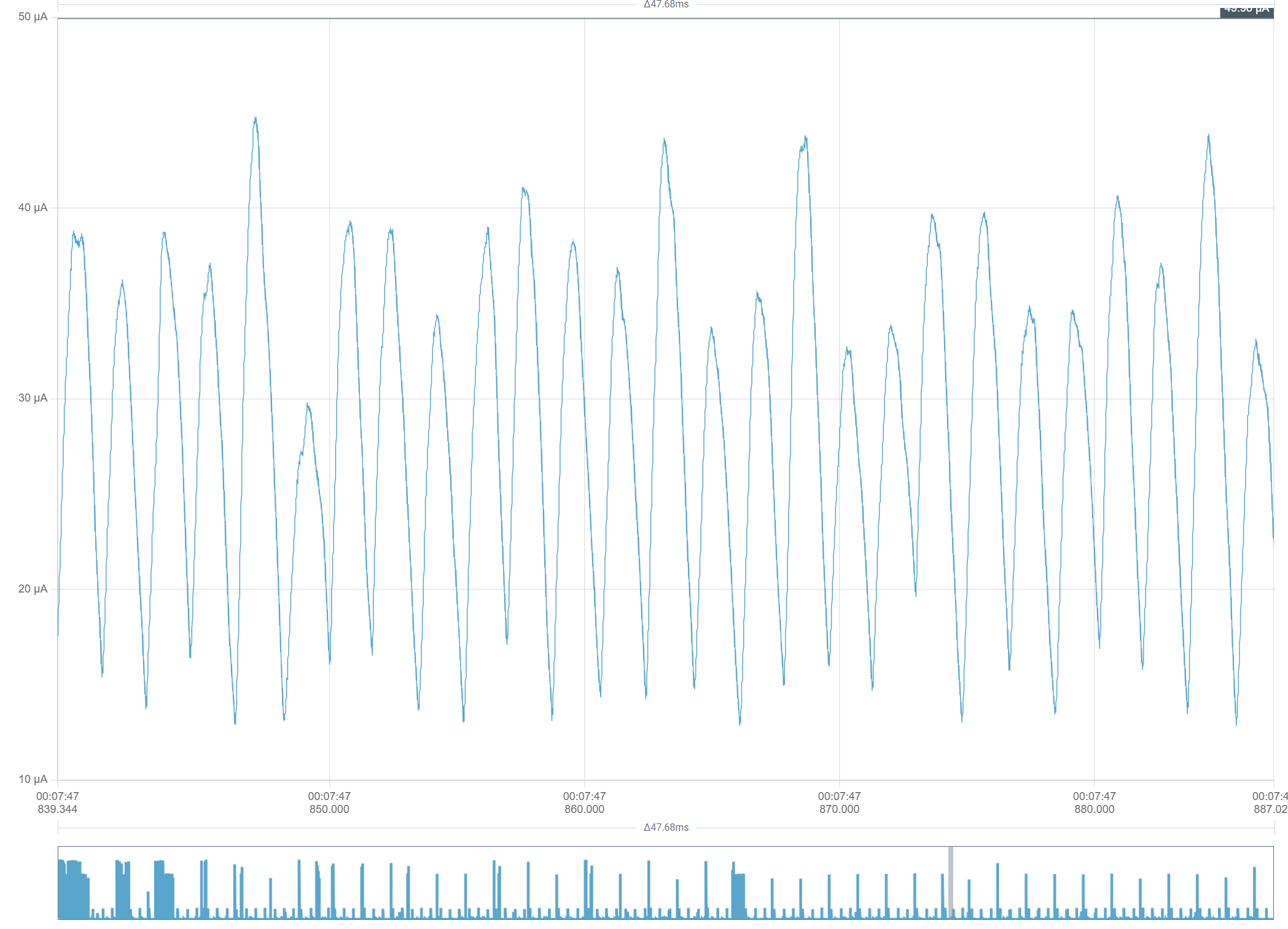
Task: Click the 40 µA y-axis label
Action: pyautogui.click(x=33, y=208)
